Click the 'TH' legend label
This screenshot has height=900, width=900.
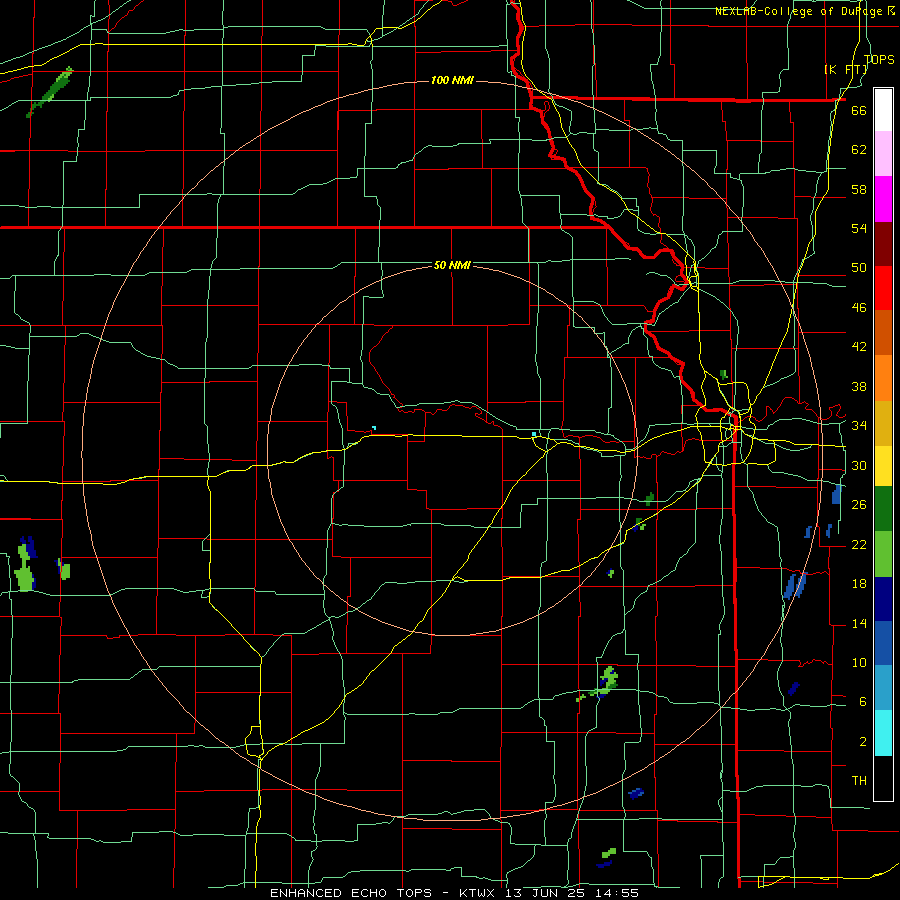click(859, 781)
